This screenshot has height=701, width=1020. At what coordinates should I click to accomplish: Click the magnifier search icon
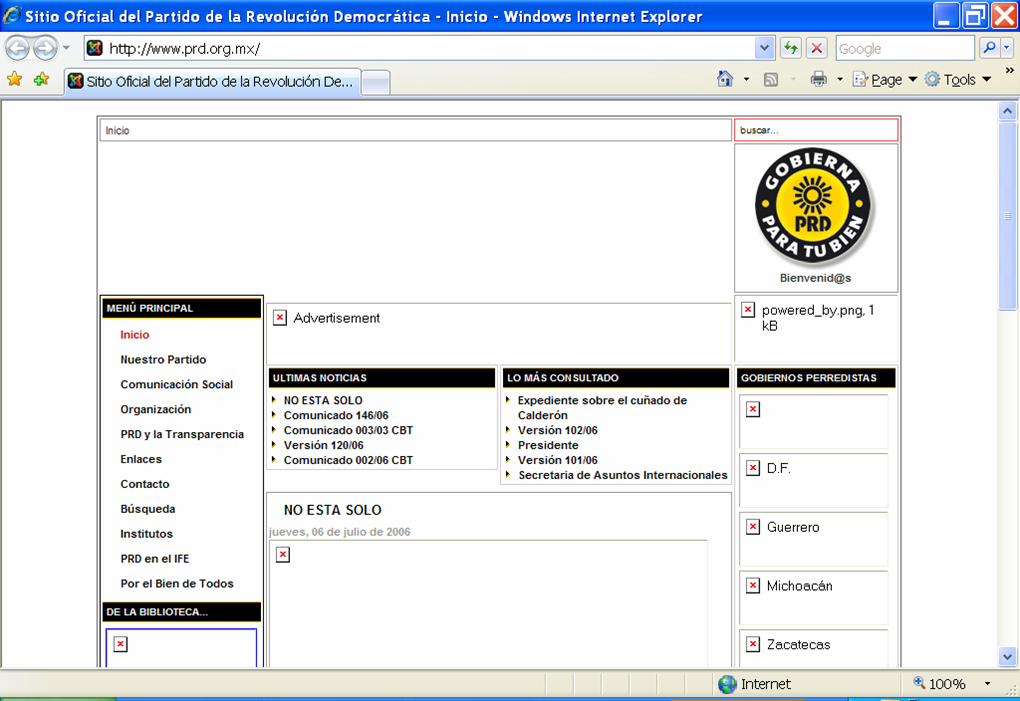pos(989,47)
